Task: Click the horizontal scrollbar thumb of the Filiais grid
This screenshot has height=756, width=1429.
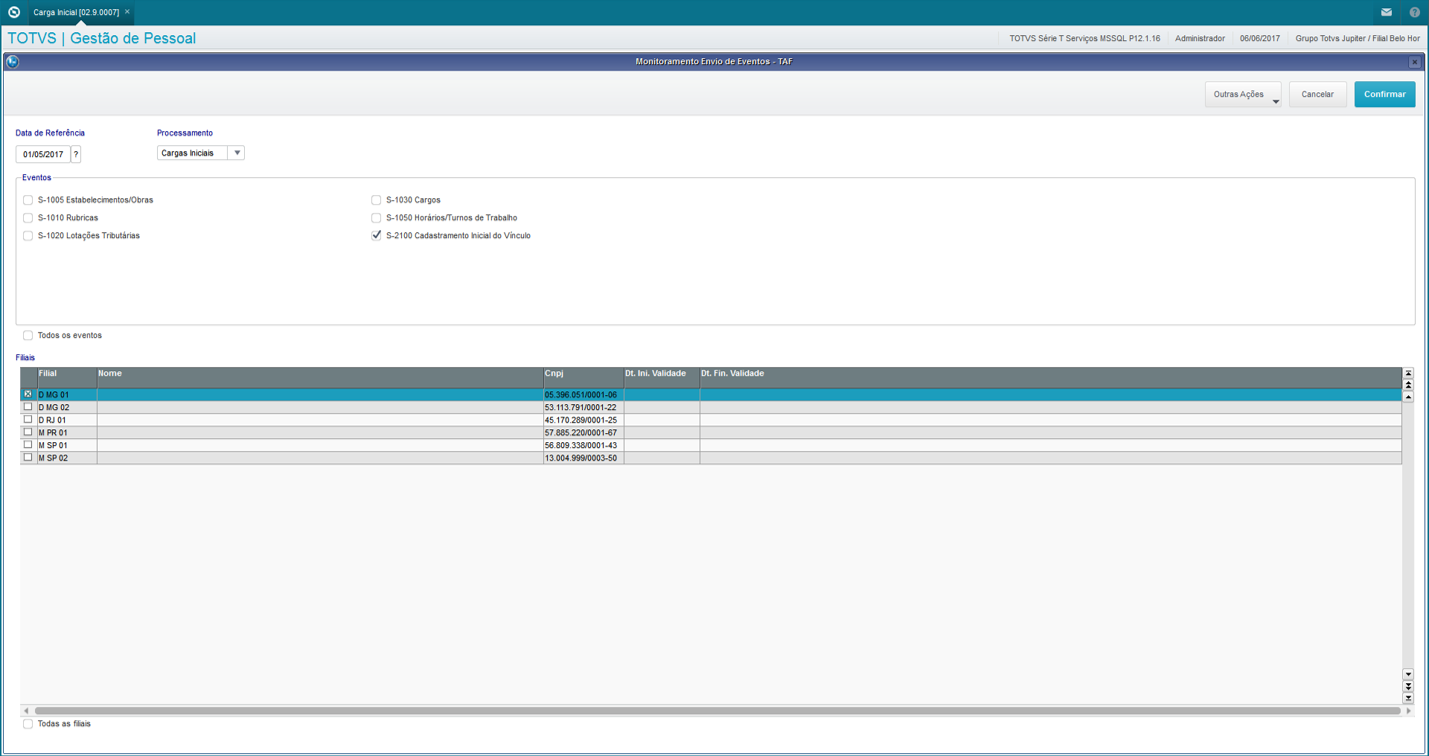Action: [717, 711]
